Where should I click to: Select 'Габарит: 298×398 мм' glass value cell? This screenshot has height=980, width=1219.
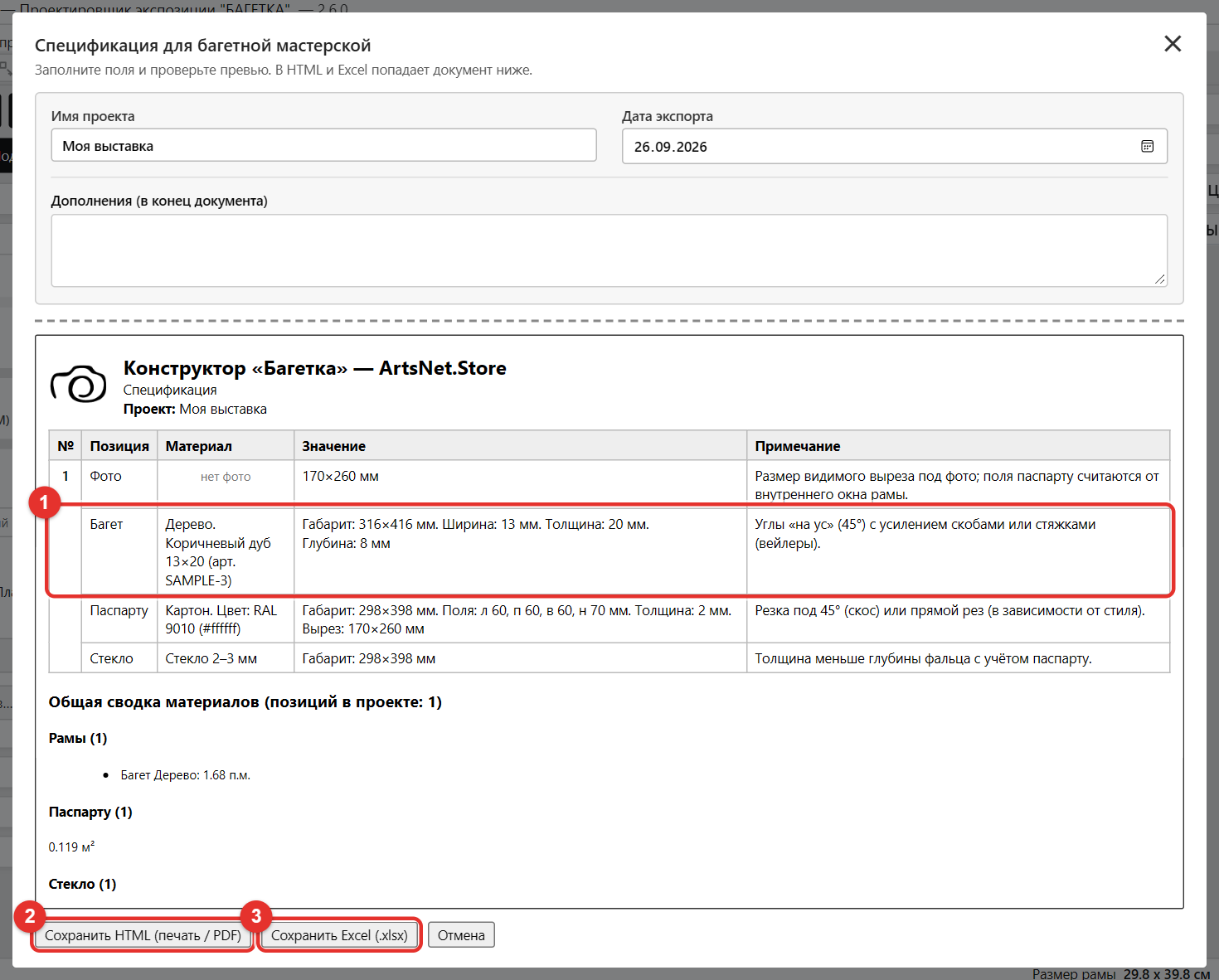point(520,658)
